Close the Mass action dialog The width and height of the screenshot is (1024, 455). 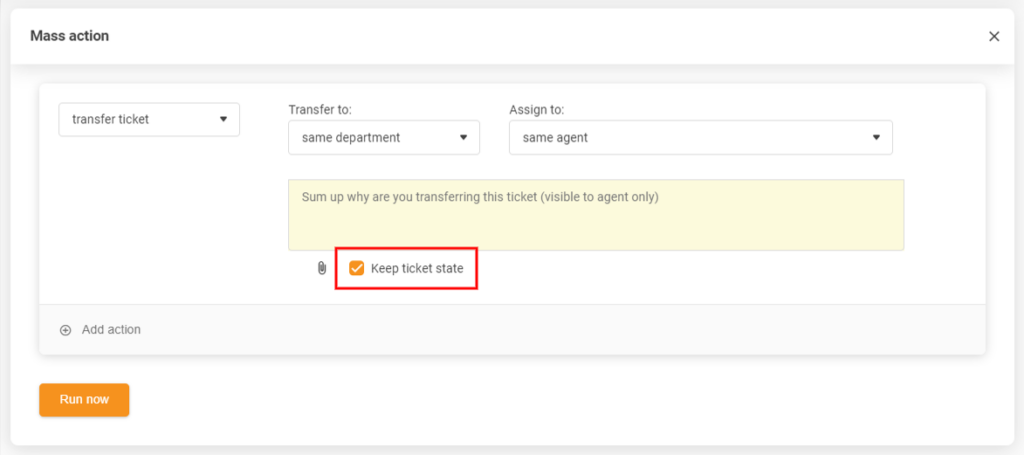[x=994, y=36]
